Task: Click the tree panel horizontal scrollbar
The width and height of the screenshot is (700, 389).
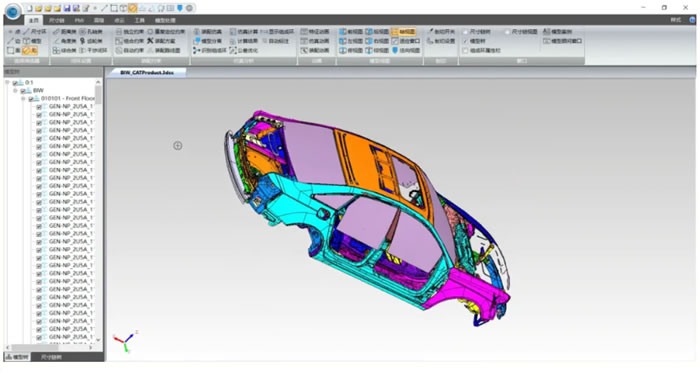Action: (49, 347)
